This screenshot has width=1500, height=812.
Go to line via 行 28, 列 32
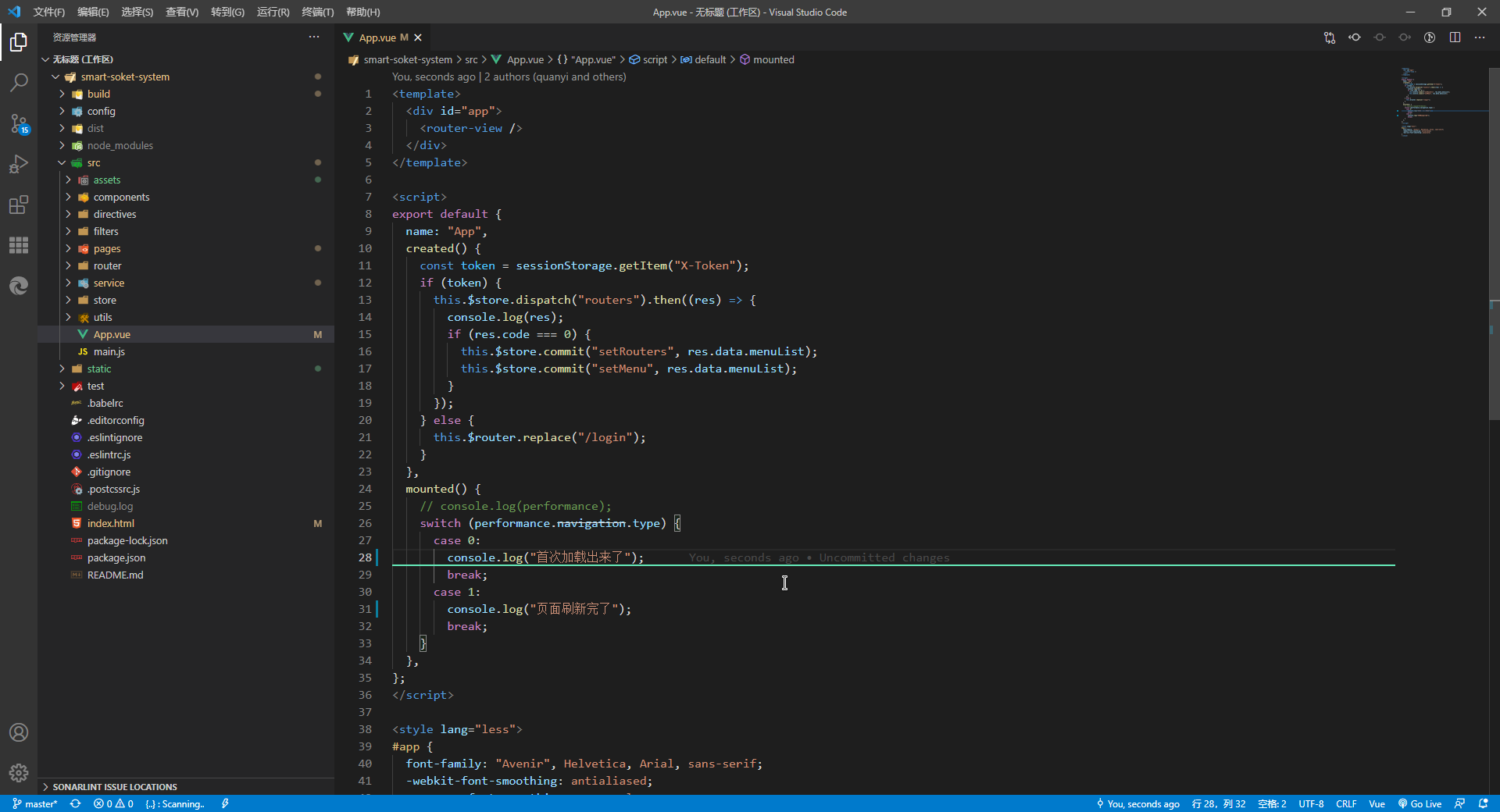pyautogui.click(x=1219, y=803)
